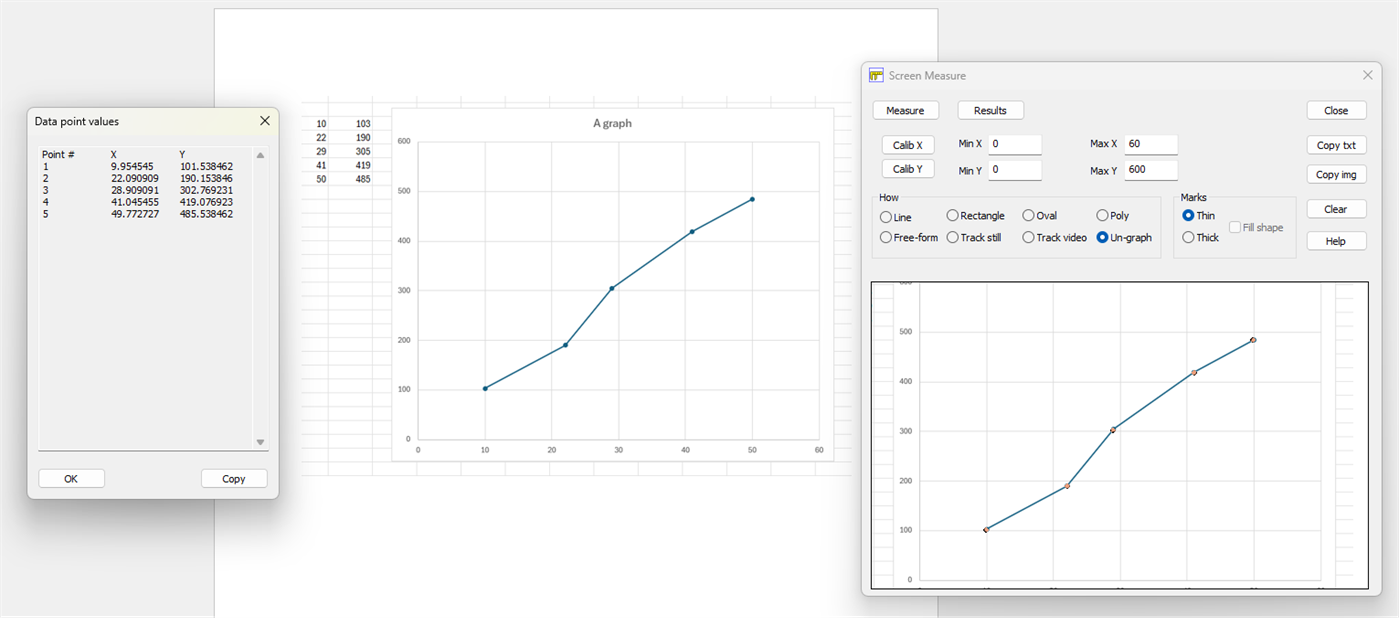1399x618 pixels.
Task: Switch to Rectangle measuring mode
Action: (952, 215)
